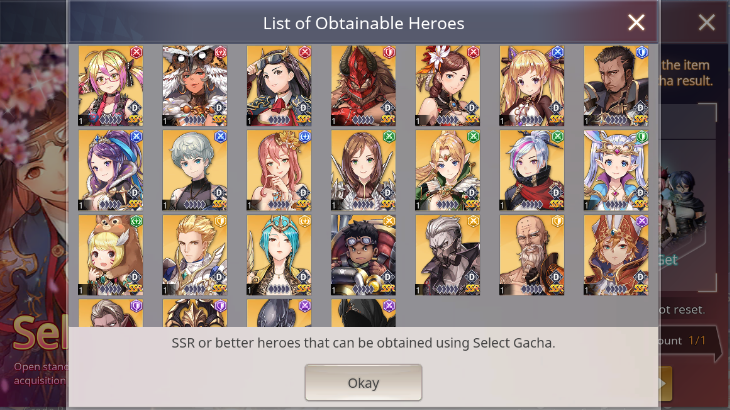This screenshot has width=730, height=410.
Task: Select the bald bearded old man hero
Action: tap(532, 255)
